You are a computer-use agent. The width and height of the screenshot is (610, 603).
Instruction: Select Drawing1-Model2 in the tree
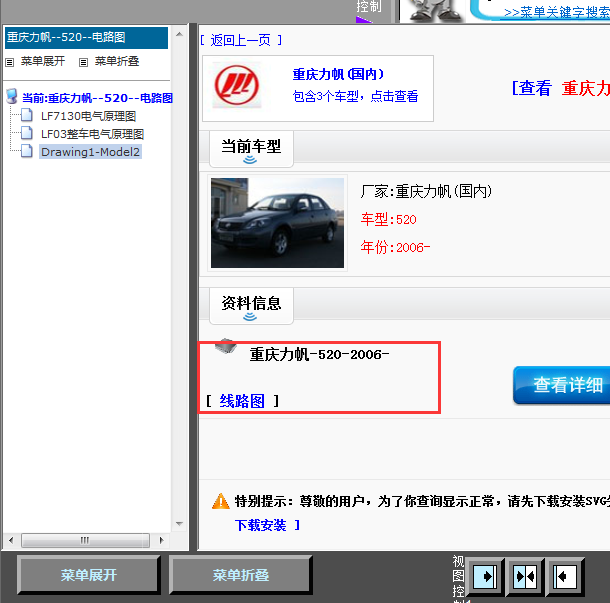coord(90,152)
